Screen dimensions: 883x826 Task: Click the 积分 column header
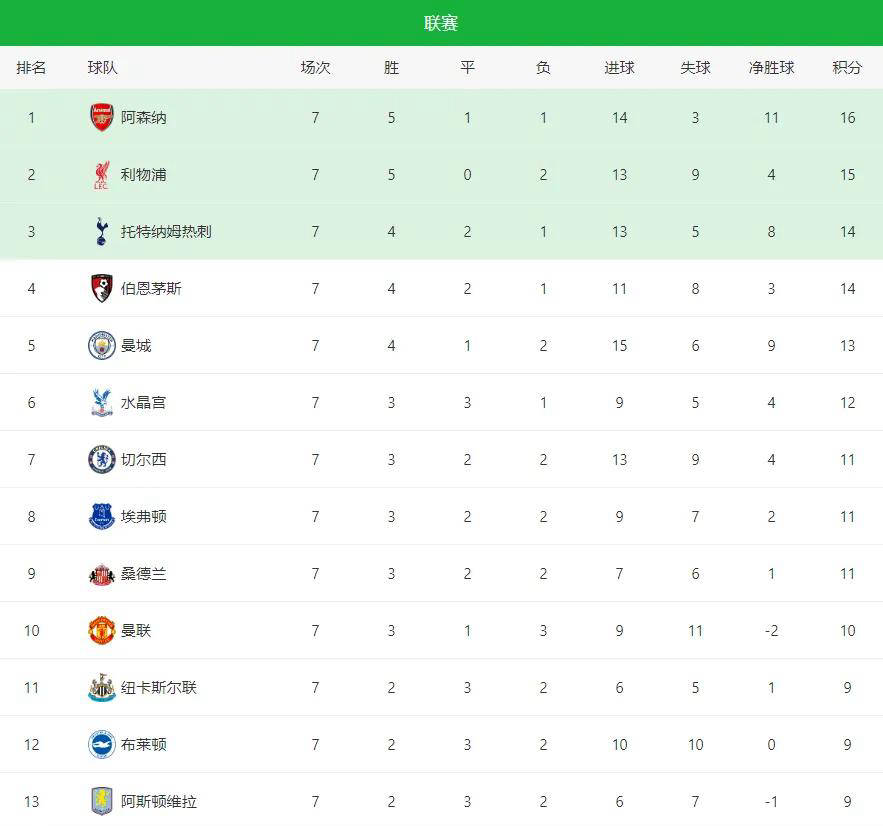[x=847, y=68]
